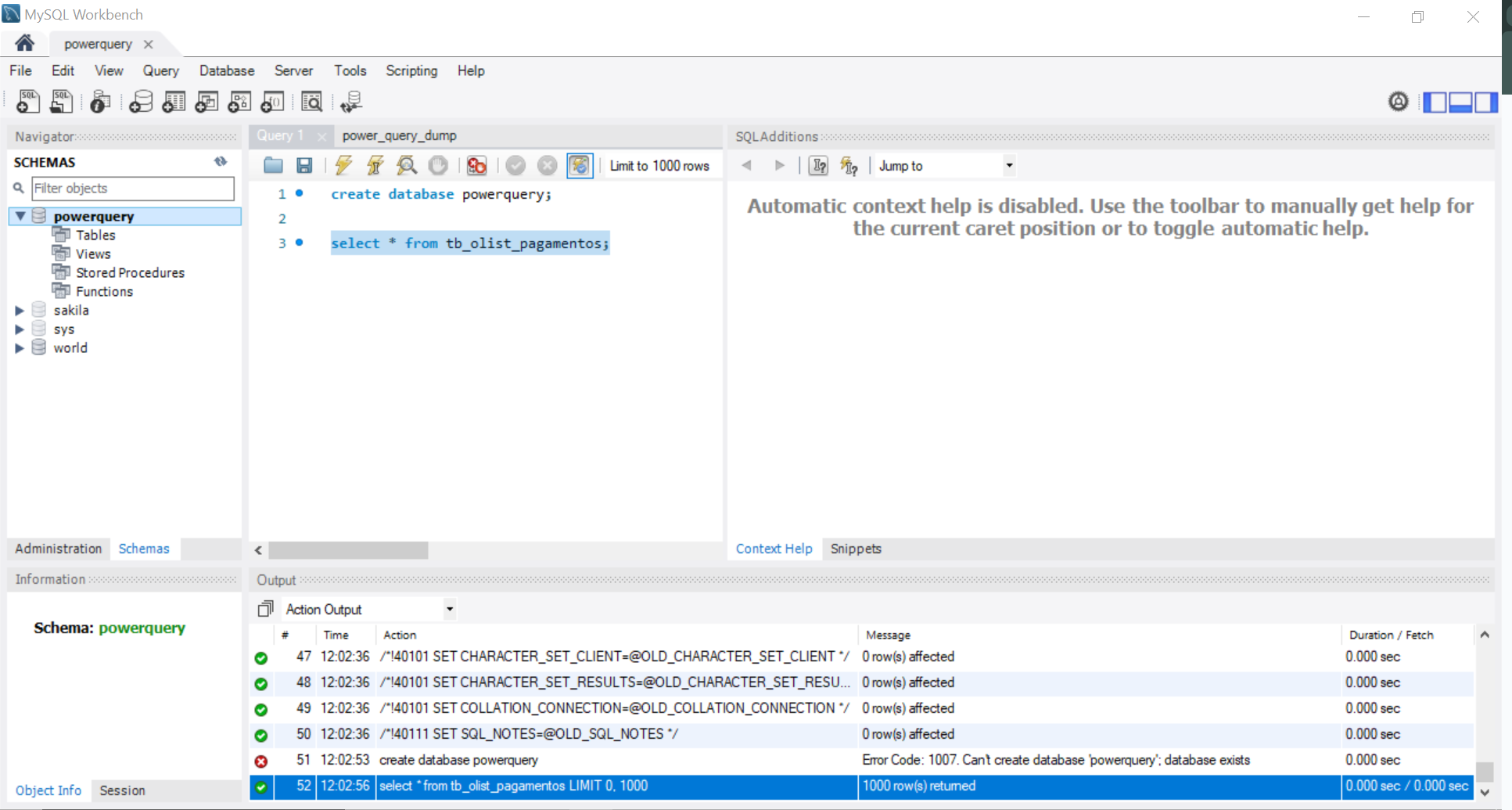Toggle auto-commit mode button
The width and height of the screenshot is (1512, 810).
coord(580,165)
